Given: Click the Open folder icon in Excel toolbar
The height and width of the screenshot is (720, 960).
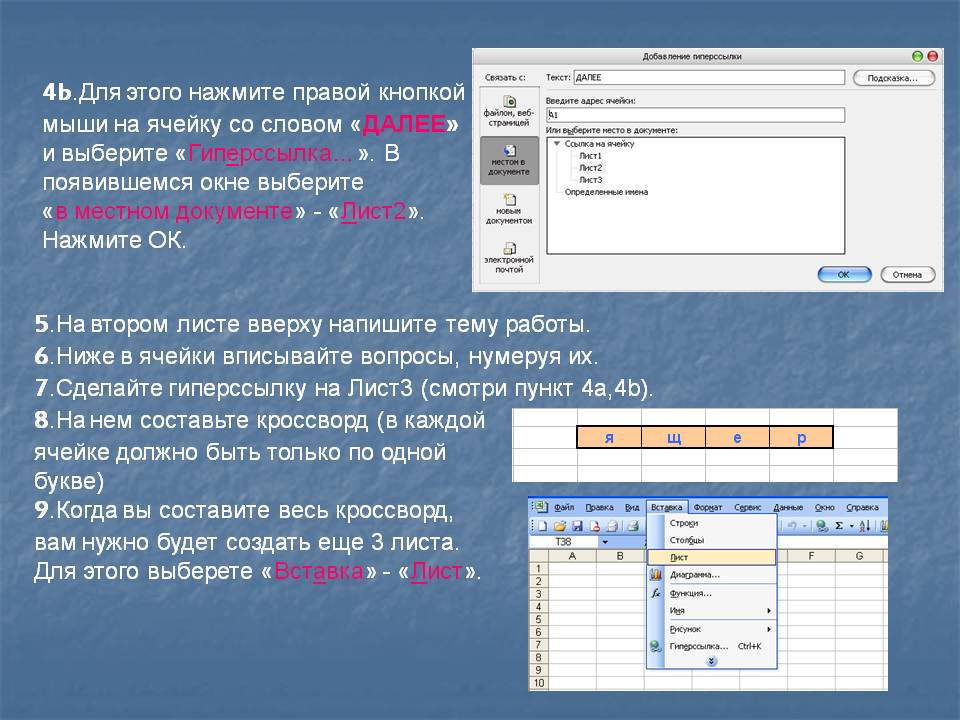Looking at the screenshot, I should (560, 525).
